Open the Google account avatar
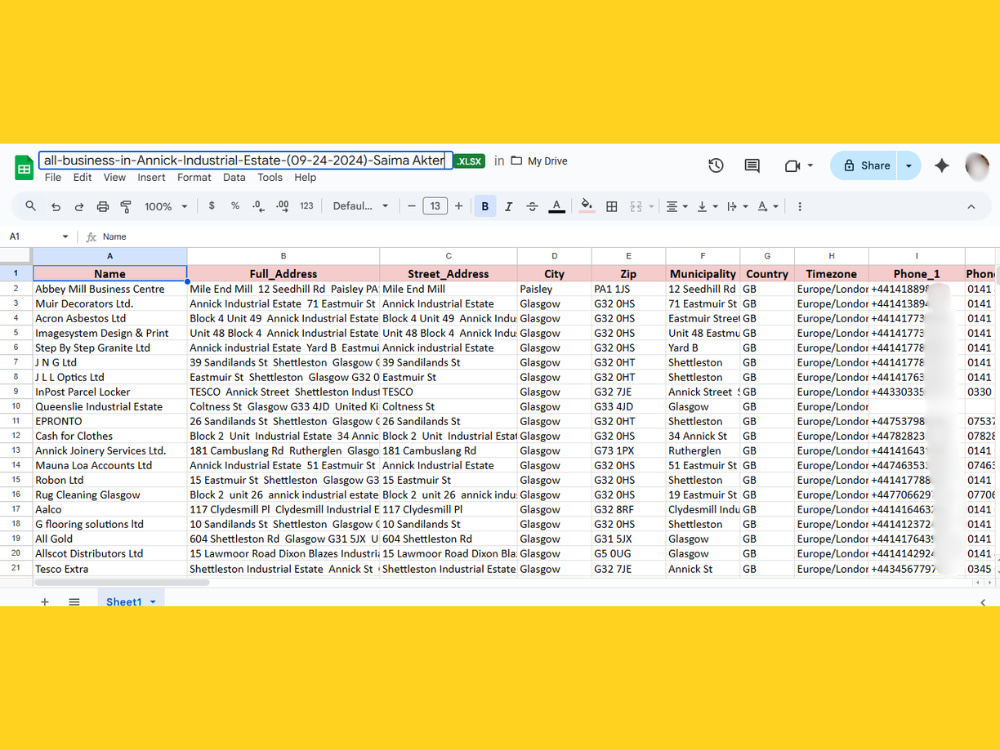This screenshot has width=1000, height=750. point(977,166)
